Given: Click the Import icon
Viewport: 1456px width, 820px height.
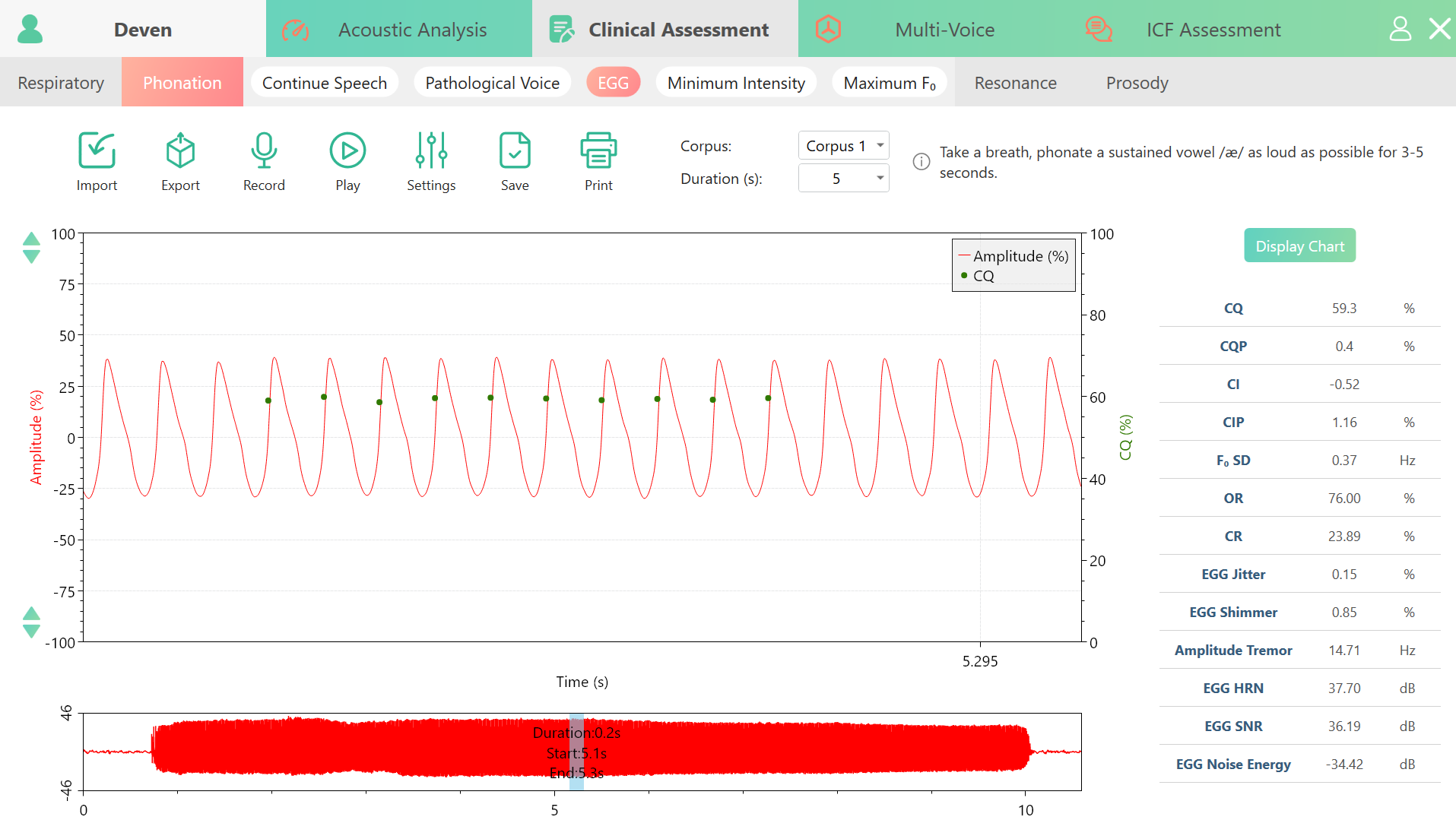Looking at the screenshot, I should pos(97,150).
